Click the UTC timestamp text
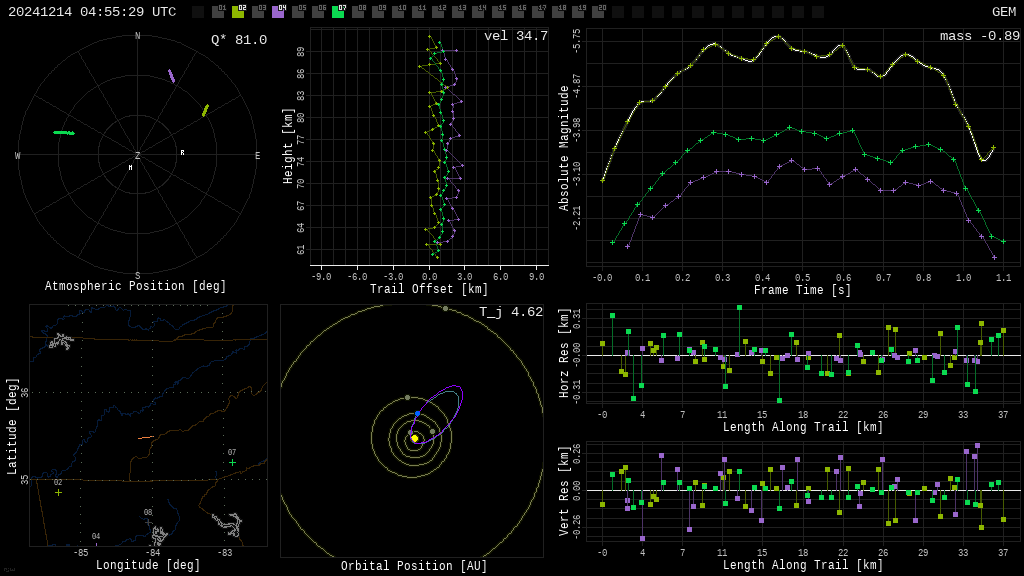 92,12
